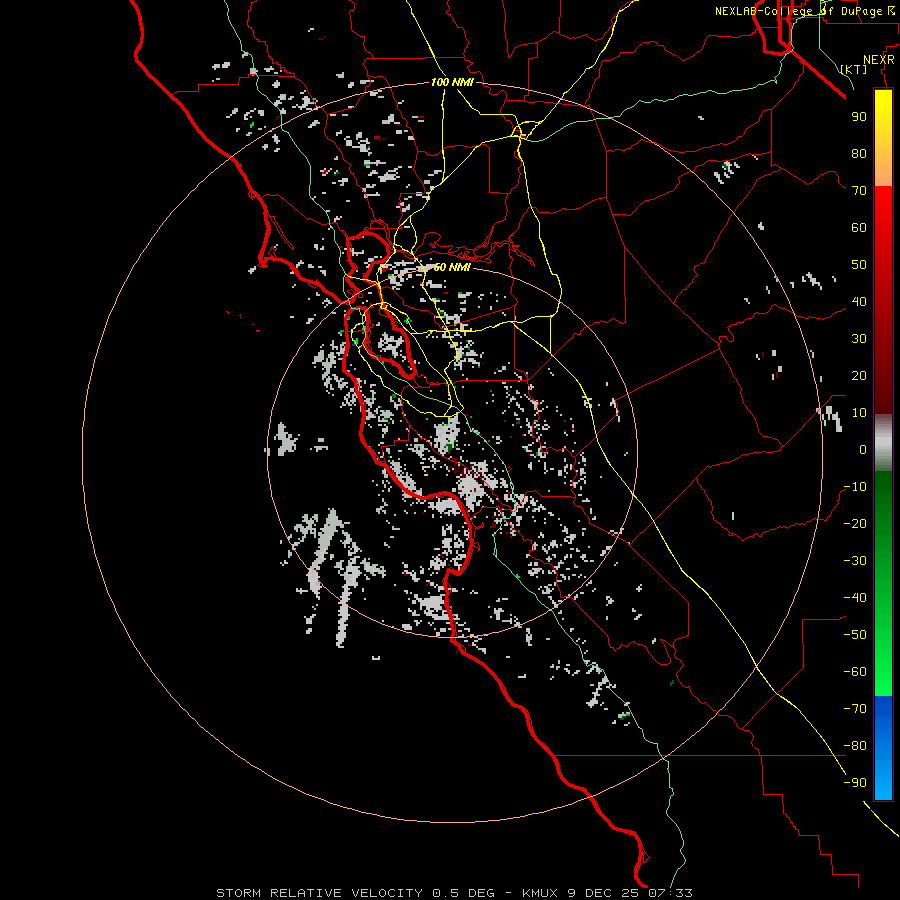Image resolution: width=900 pixels, height=900 pixels.
Task: Click the -20 value on velocity scale
Action: [x=855, y=524]
